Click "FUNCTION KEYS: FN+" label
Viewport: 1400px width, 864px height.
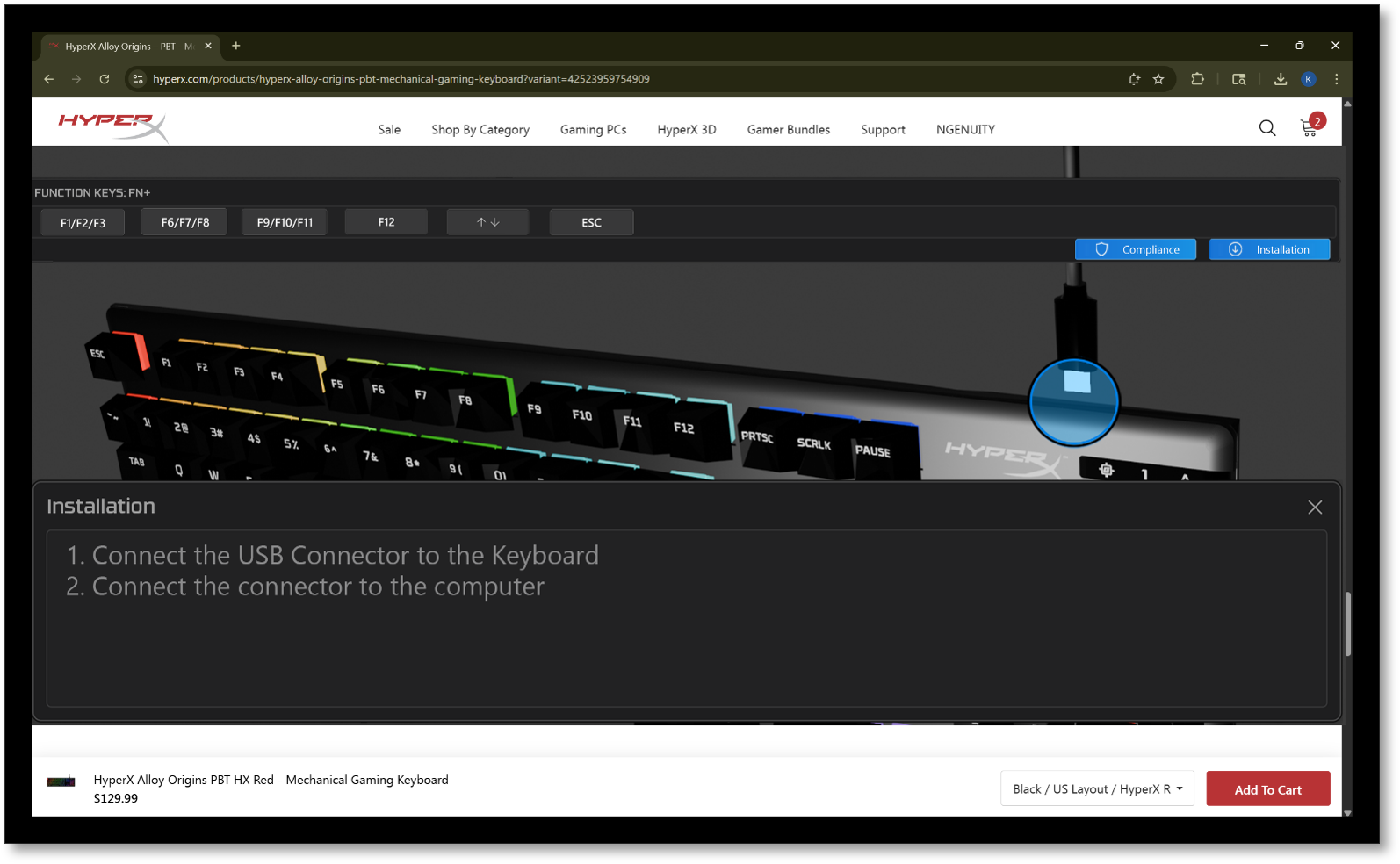pos(92,192)
